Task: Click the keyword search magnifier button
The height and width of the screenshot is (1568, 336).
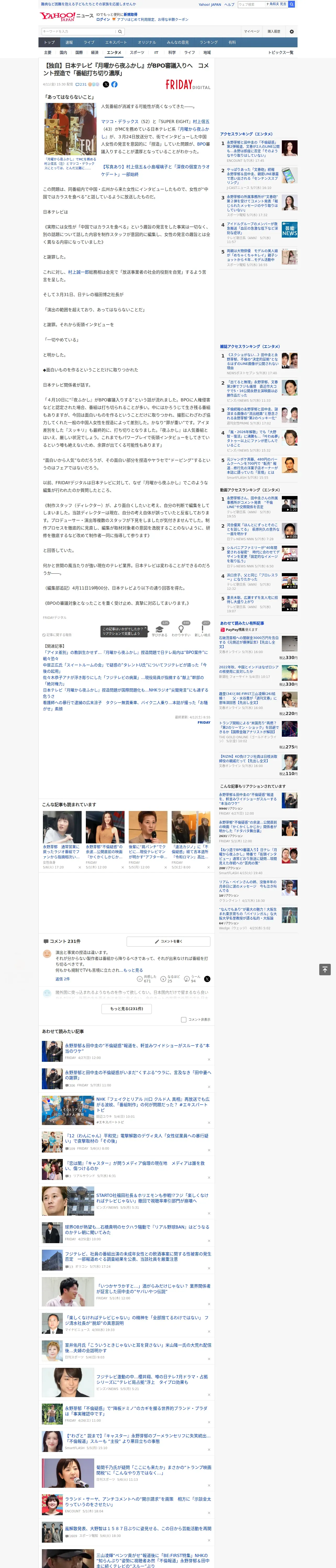Action: pyautogui.click(x=120, y=31)
